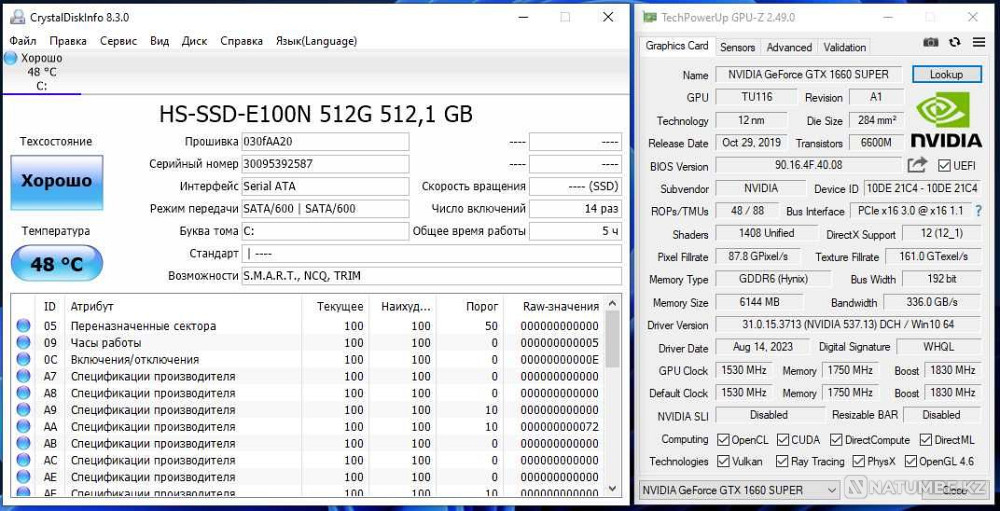Open the Сервис menu
Viewport: 1000px width, 511px height.
pos(118,41)
